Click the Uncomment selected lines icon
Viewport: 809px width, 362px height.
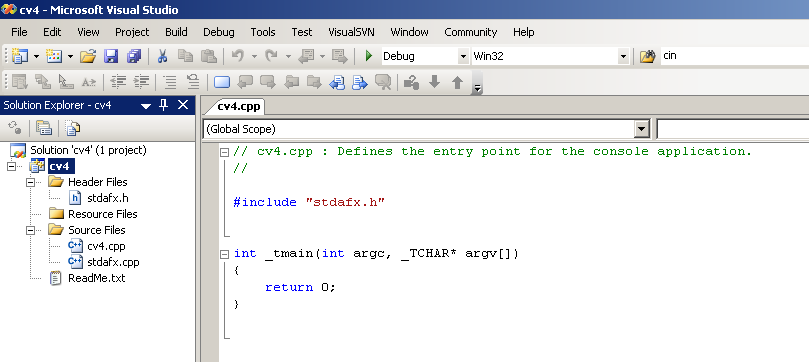tap(193, 81)
